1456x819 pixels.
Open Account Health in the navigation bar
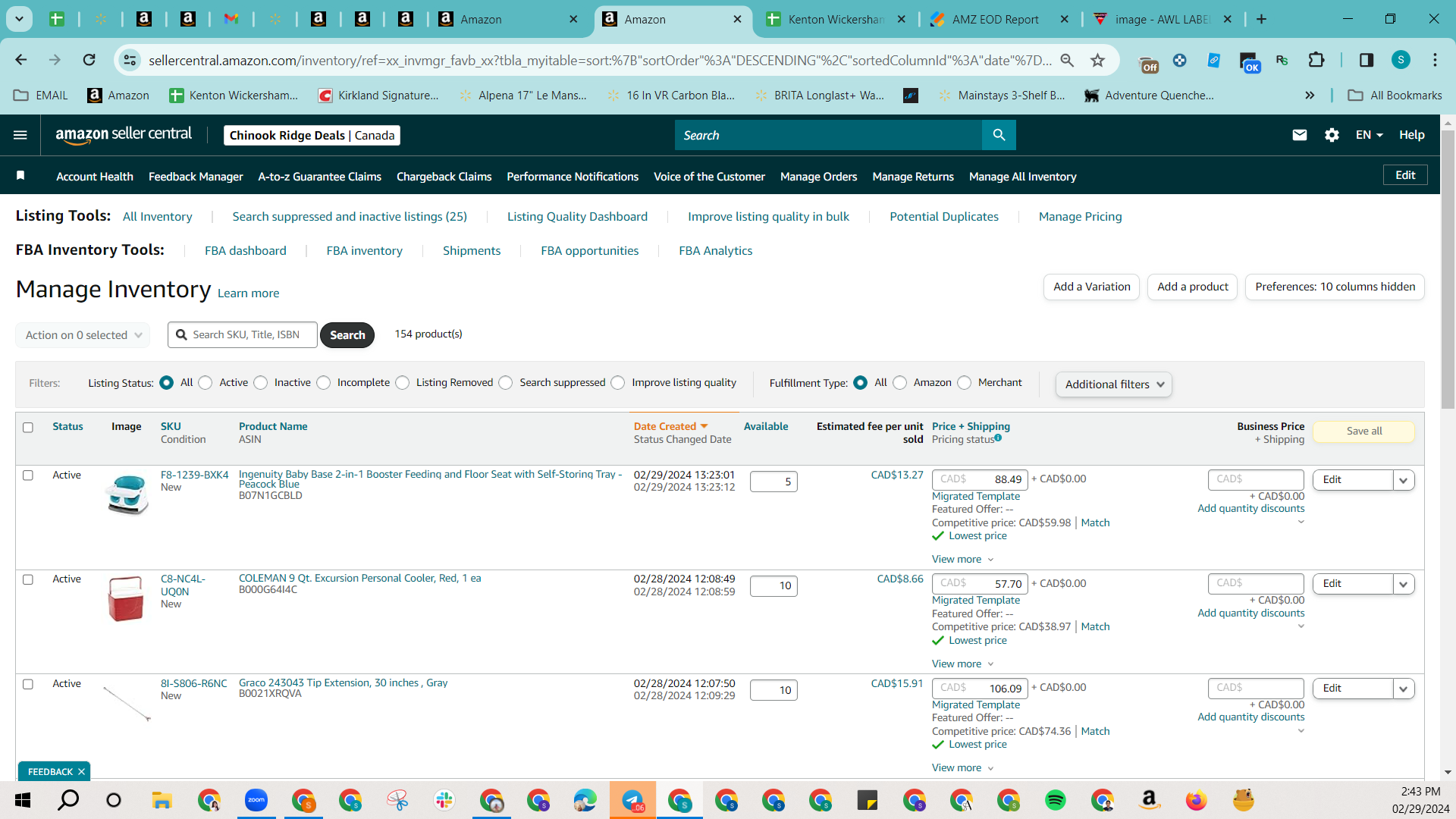(x=95, y=177)
